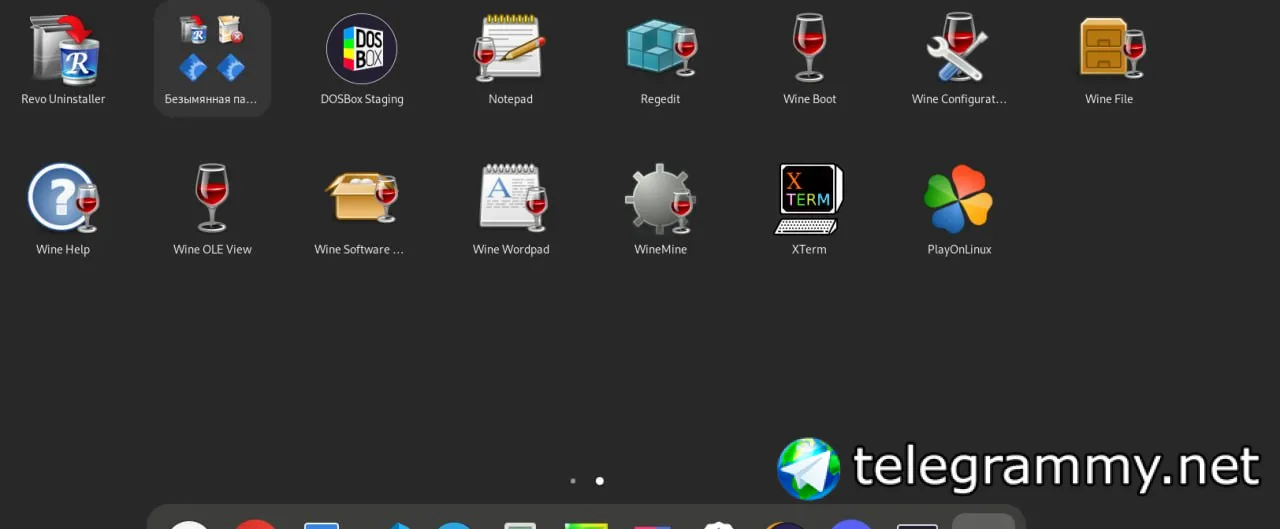This screenshot has height=529, width=1280.
Task: Select the second app grid page dot
Action: tap(599, 481)
